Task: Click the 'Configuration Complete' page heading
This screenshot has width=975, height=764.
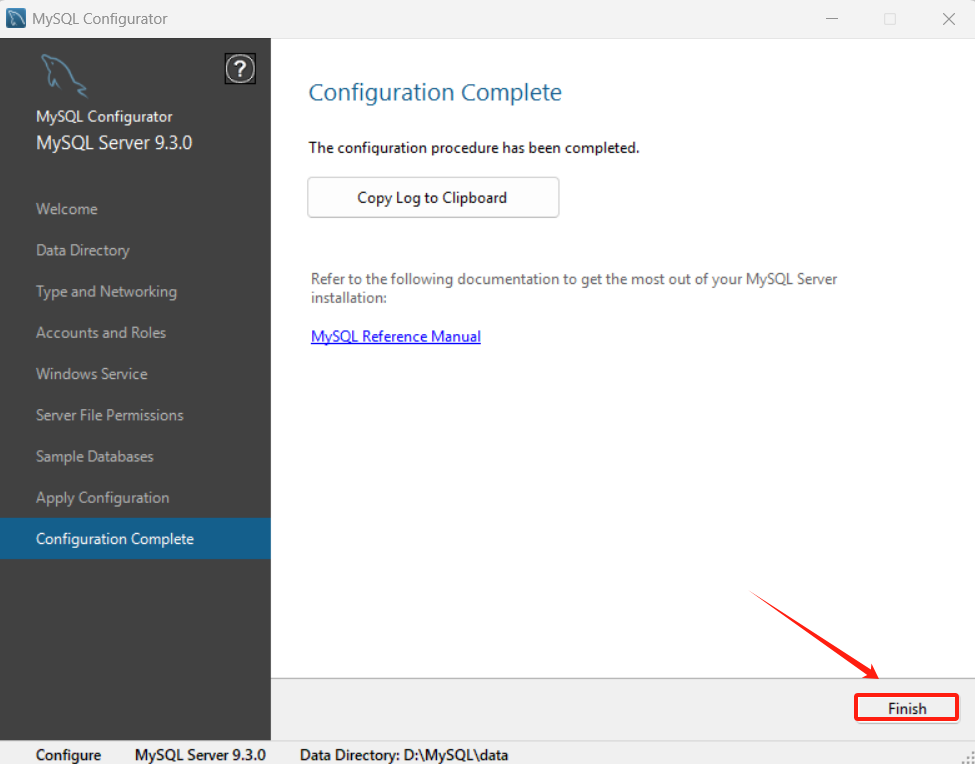Action: (x=435, y=93)
